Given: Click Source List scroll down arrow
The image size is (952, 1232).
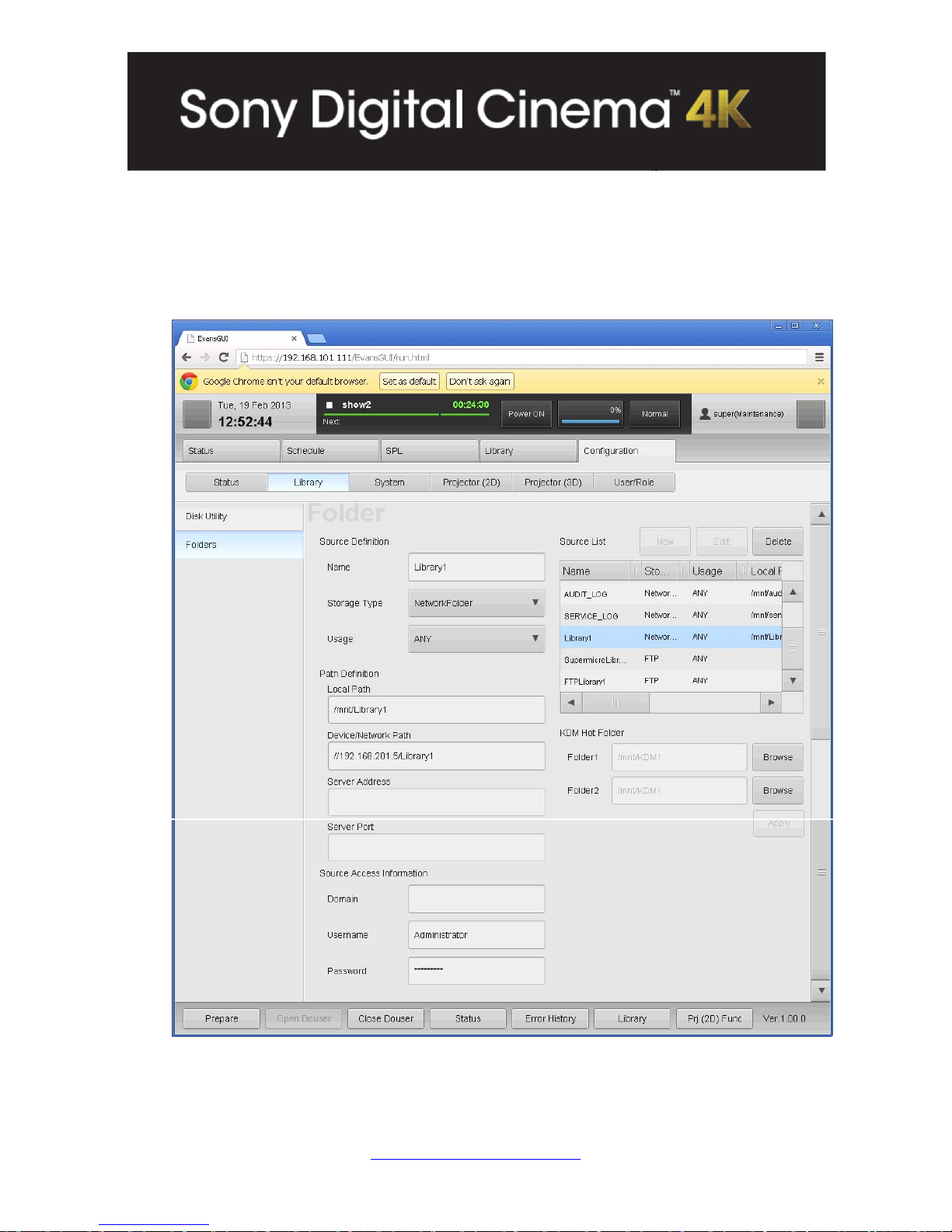Looking at the screenshot, I should (793, 680).
